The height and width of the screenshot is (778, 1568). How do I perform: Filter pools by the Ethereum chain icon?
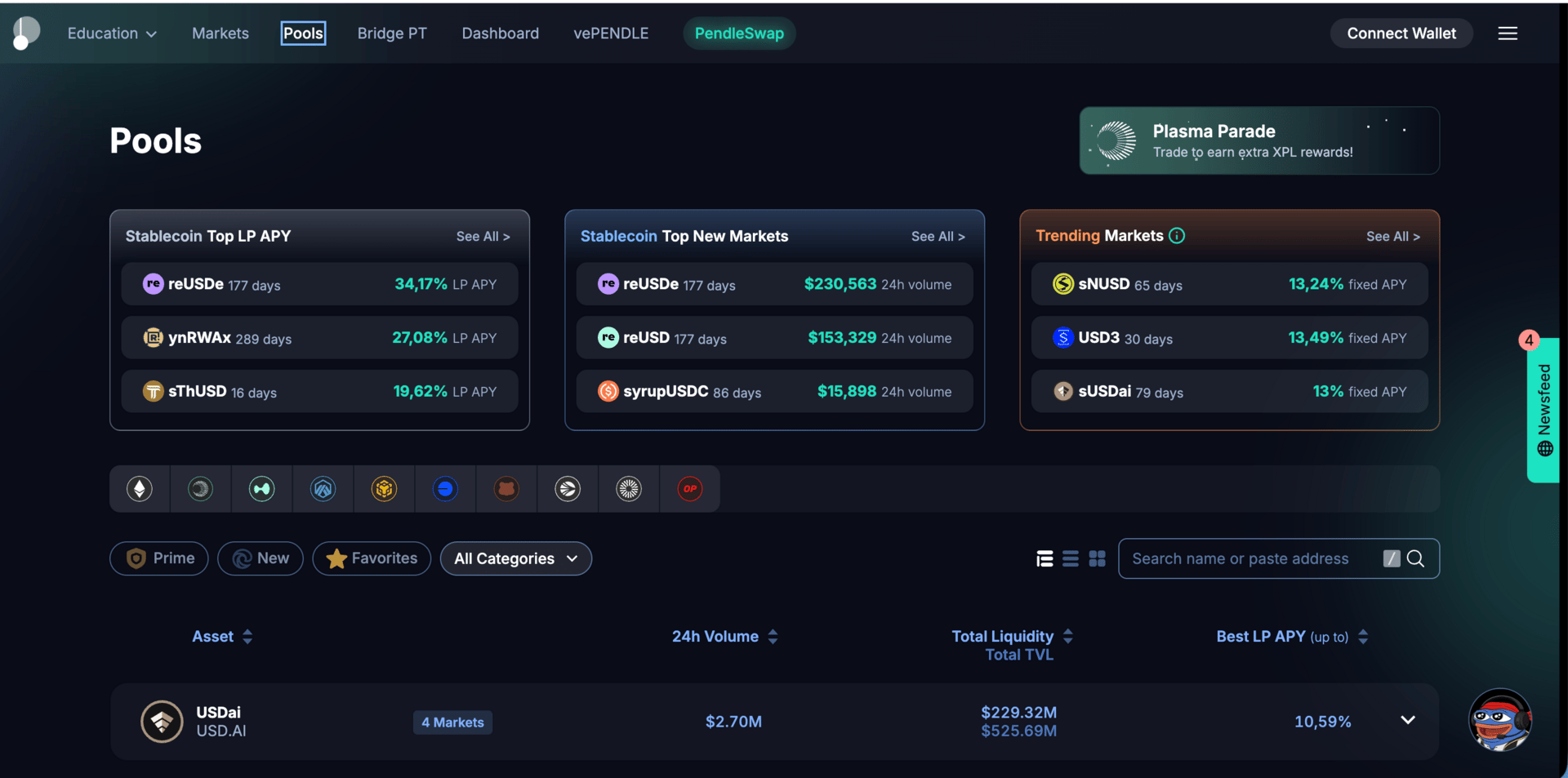click(140, 489)
